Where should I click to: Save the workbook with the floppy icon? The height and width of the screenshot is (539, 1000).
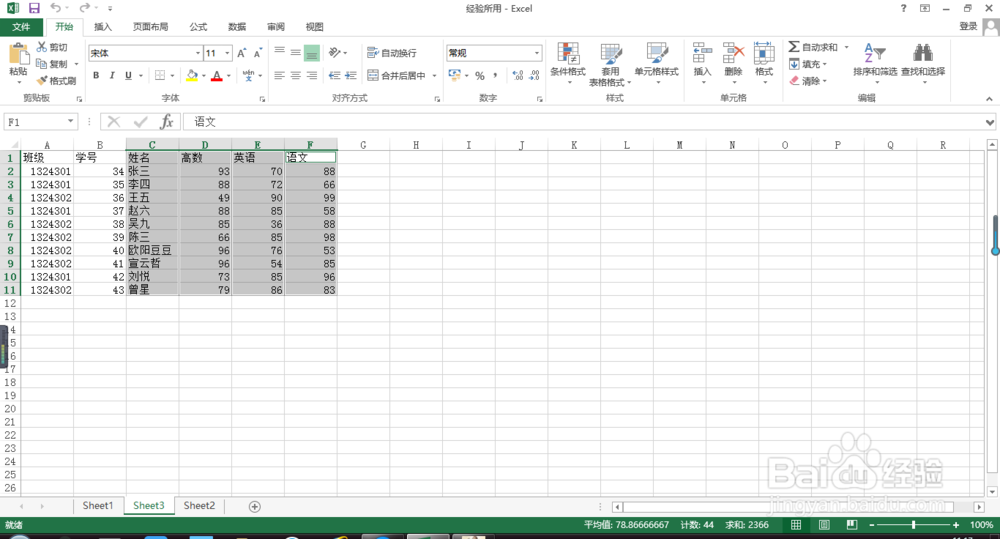(34, 8)
